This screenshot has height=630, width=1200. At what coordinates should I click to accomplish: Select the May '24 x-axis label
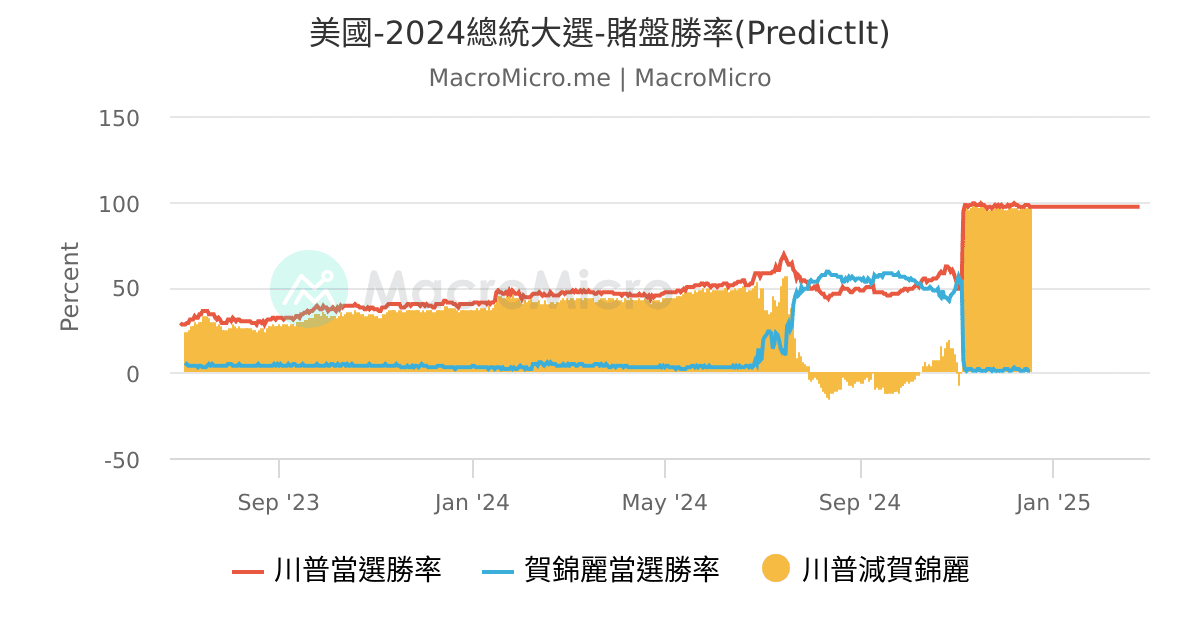pyautogui.click(x=665, y=503)
